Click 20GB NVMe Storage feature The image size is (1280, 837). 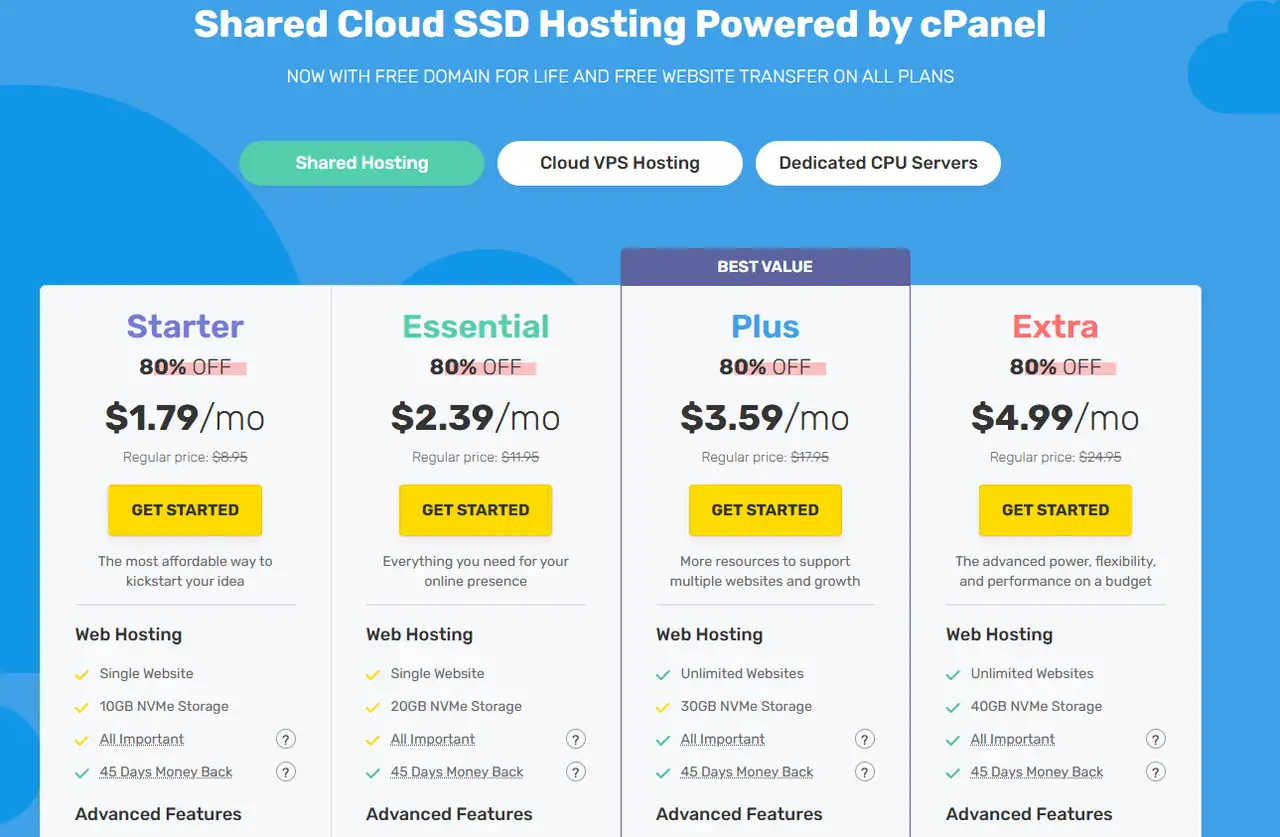pos(456,706)
